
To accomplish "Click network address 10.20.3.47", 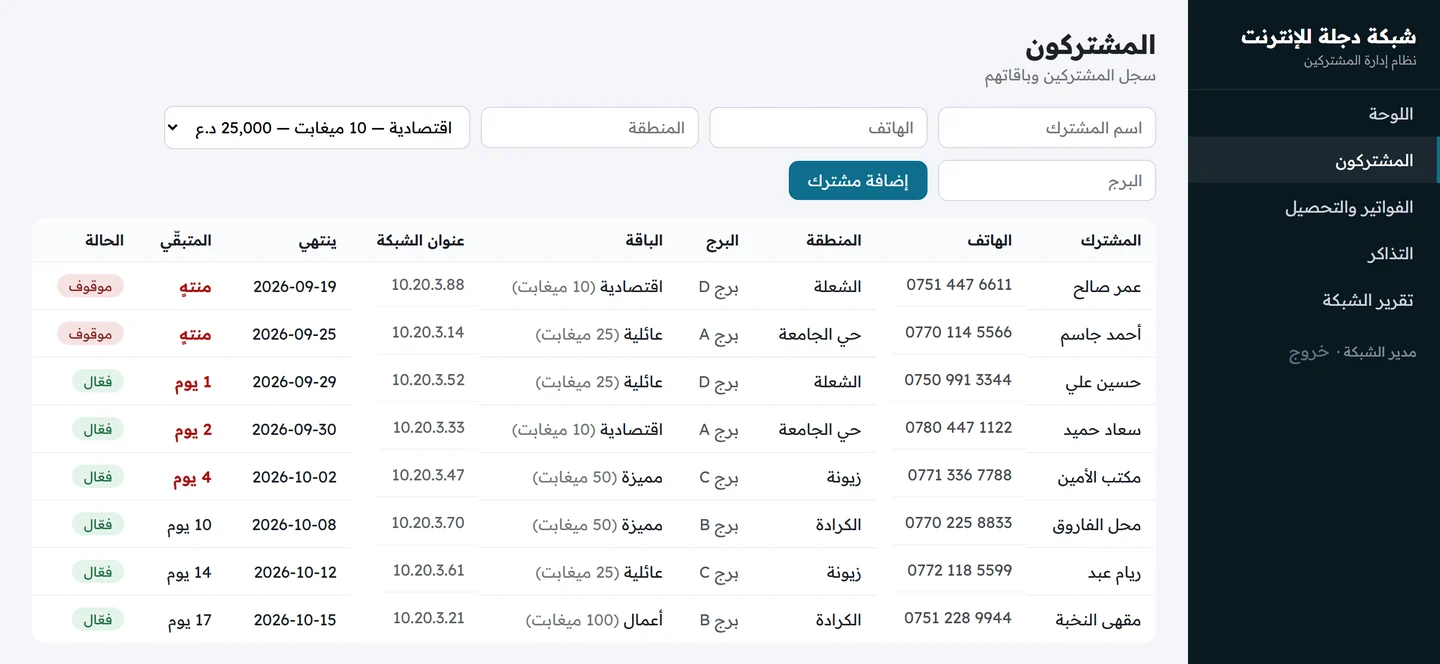I will 428,475.
